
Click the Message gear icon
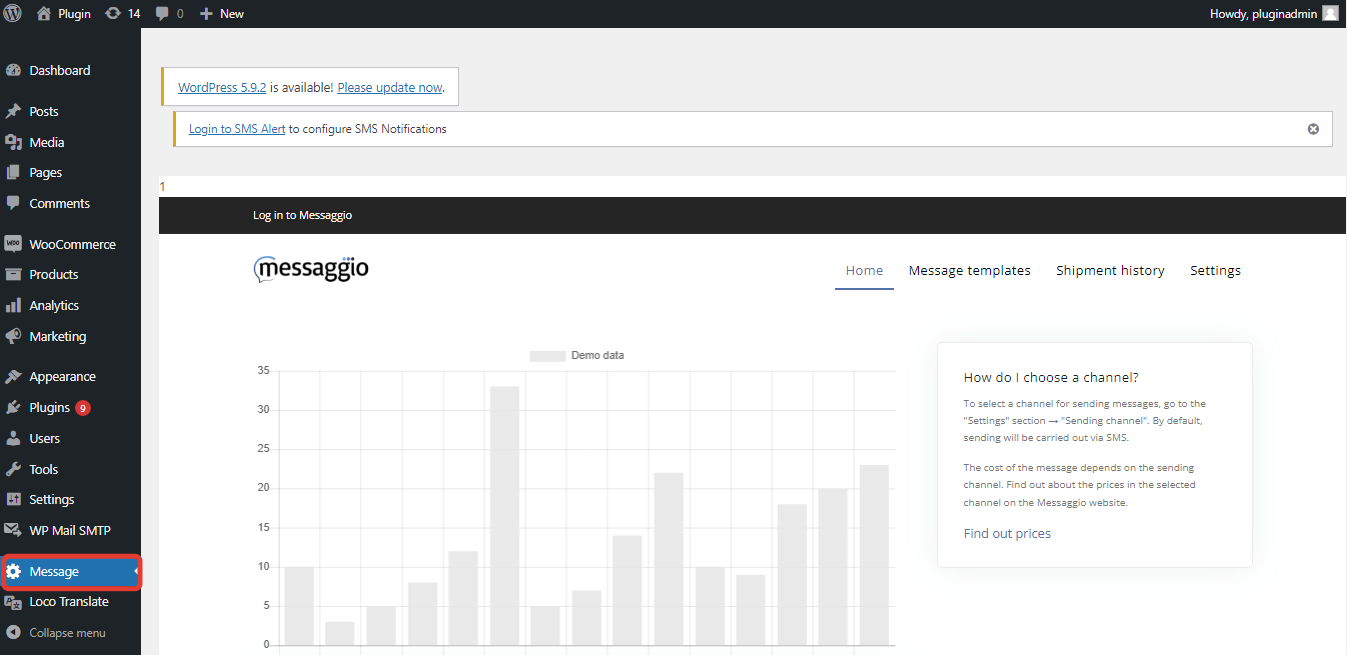point(13,571)
